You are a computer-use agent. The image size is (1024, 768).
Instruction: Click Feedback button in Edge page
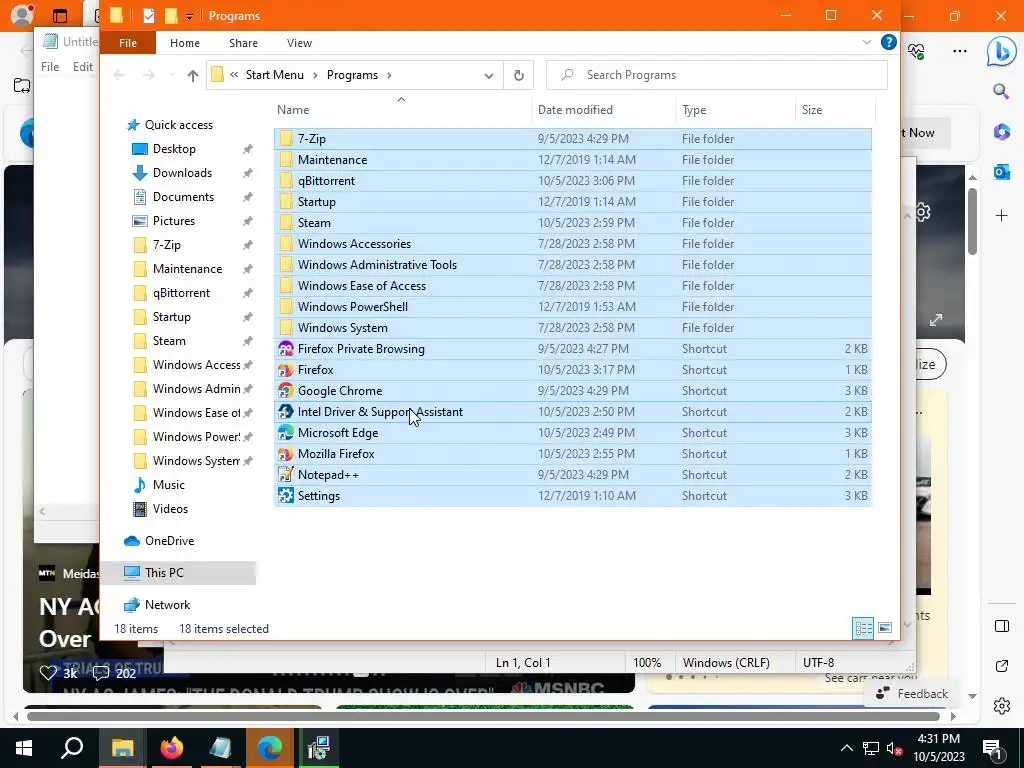point(912,694)
